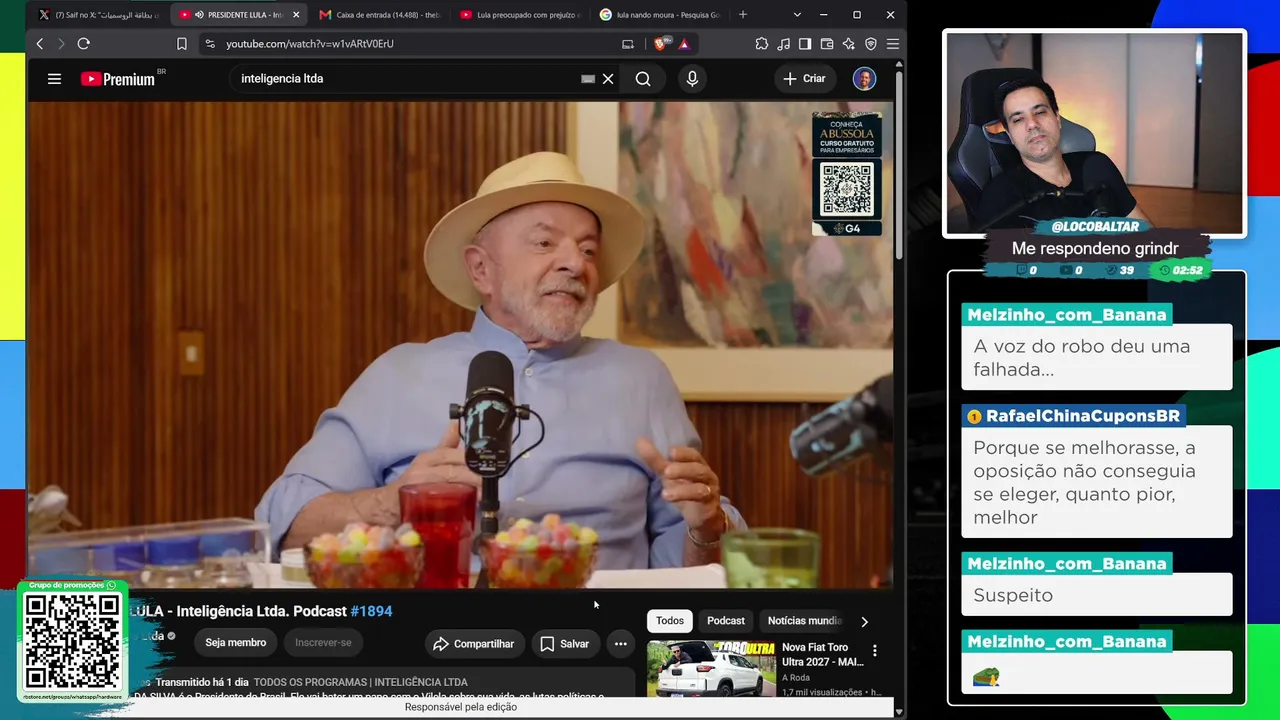Screen dimensions: 1280x720
Task: Open the media control music-note icon
Action: pyautogui.click(x=784, y=44)
